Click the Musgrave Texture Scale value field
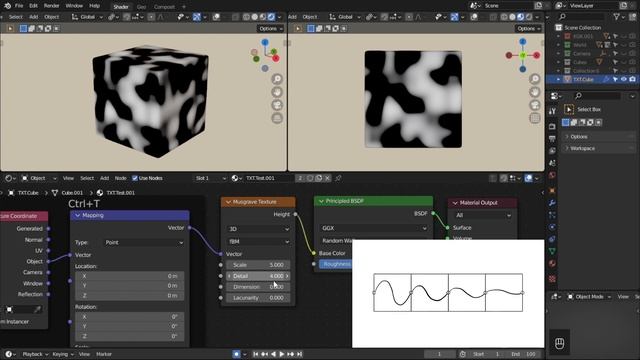Viewport: 640px width, 360px height. coord(258,265)
